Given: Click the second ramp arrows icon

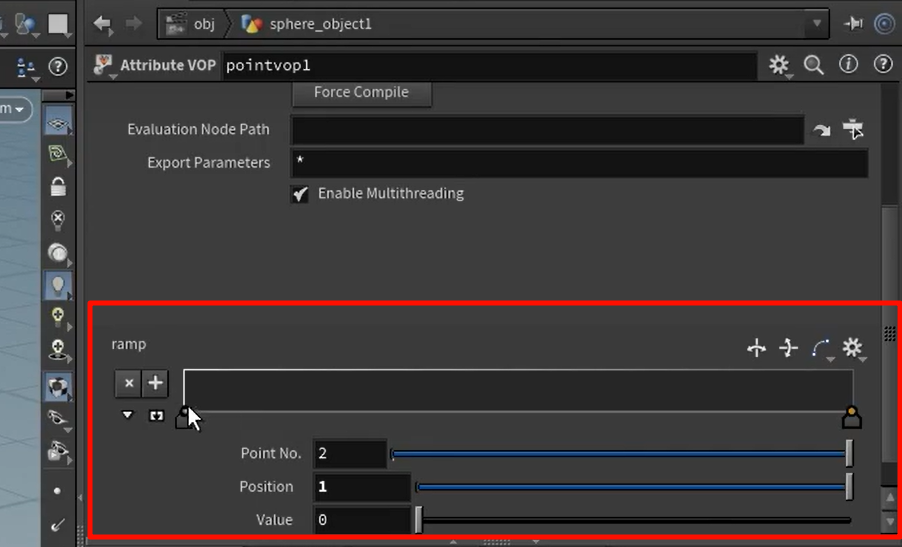Looking at the screenshot, I should point(788,348).
